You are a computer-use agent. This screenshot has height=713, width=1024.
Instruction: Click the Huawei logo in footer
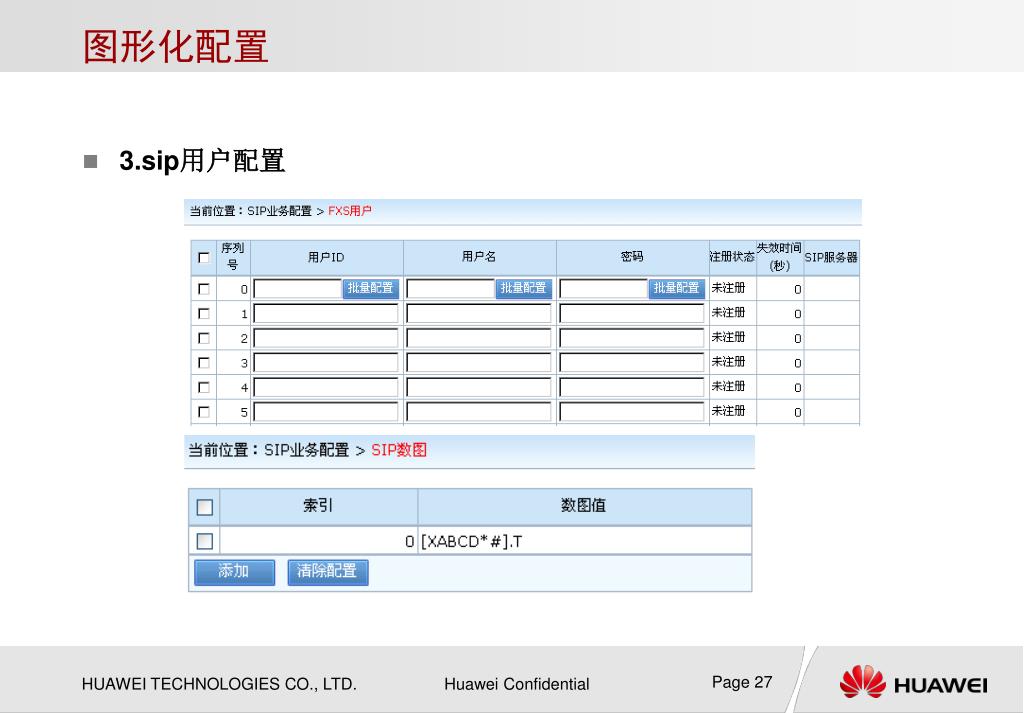[x=913, y=682]
